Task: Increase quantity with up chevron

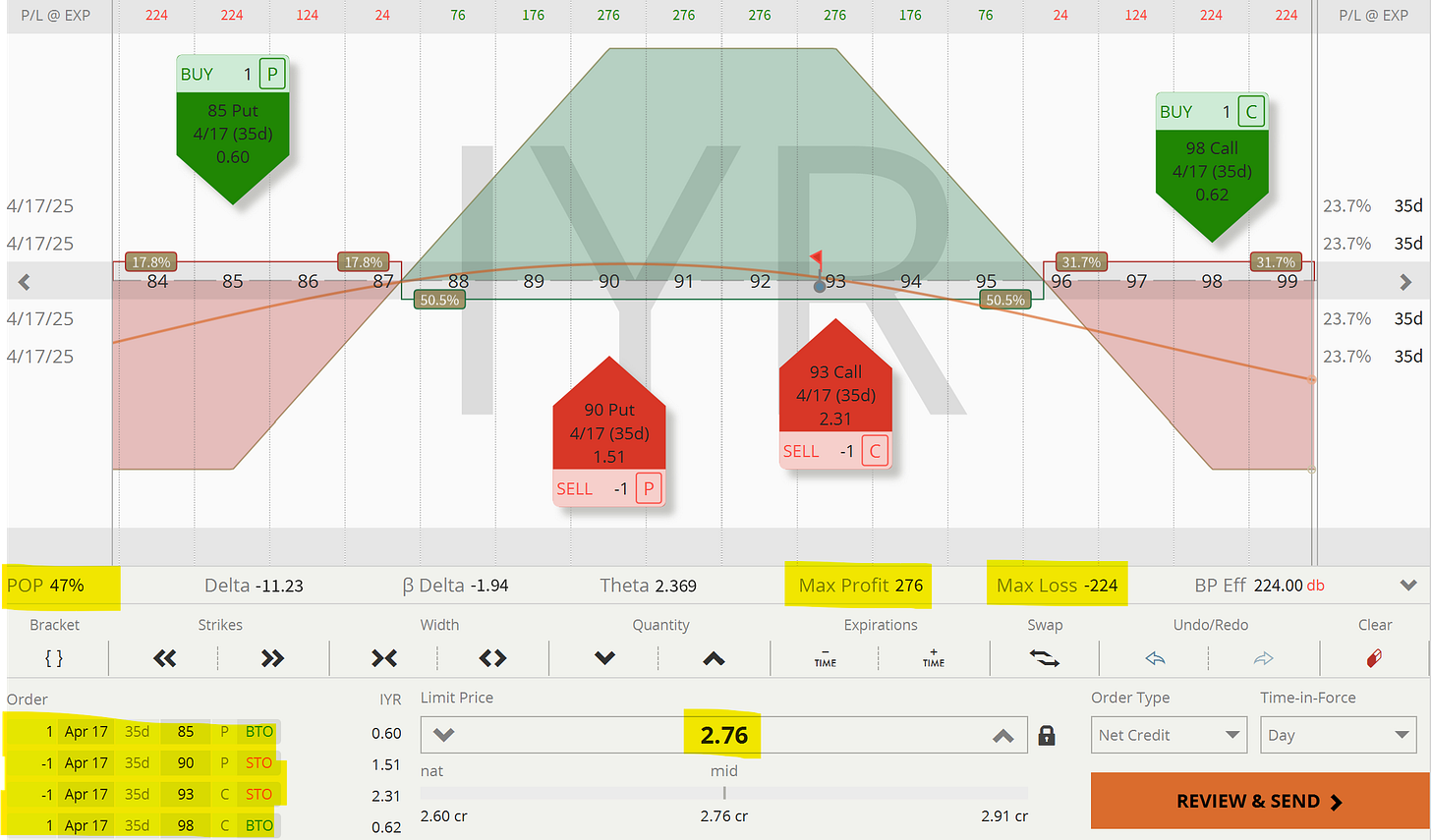Action: [x=714, y=658]
